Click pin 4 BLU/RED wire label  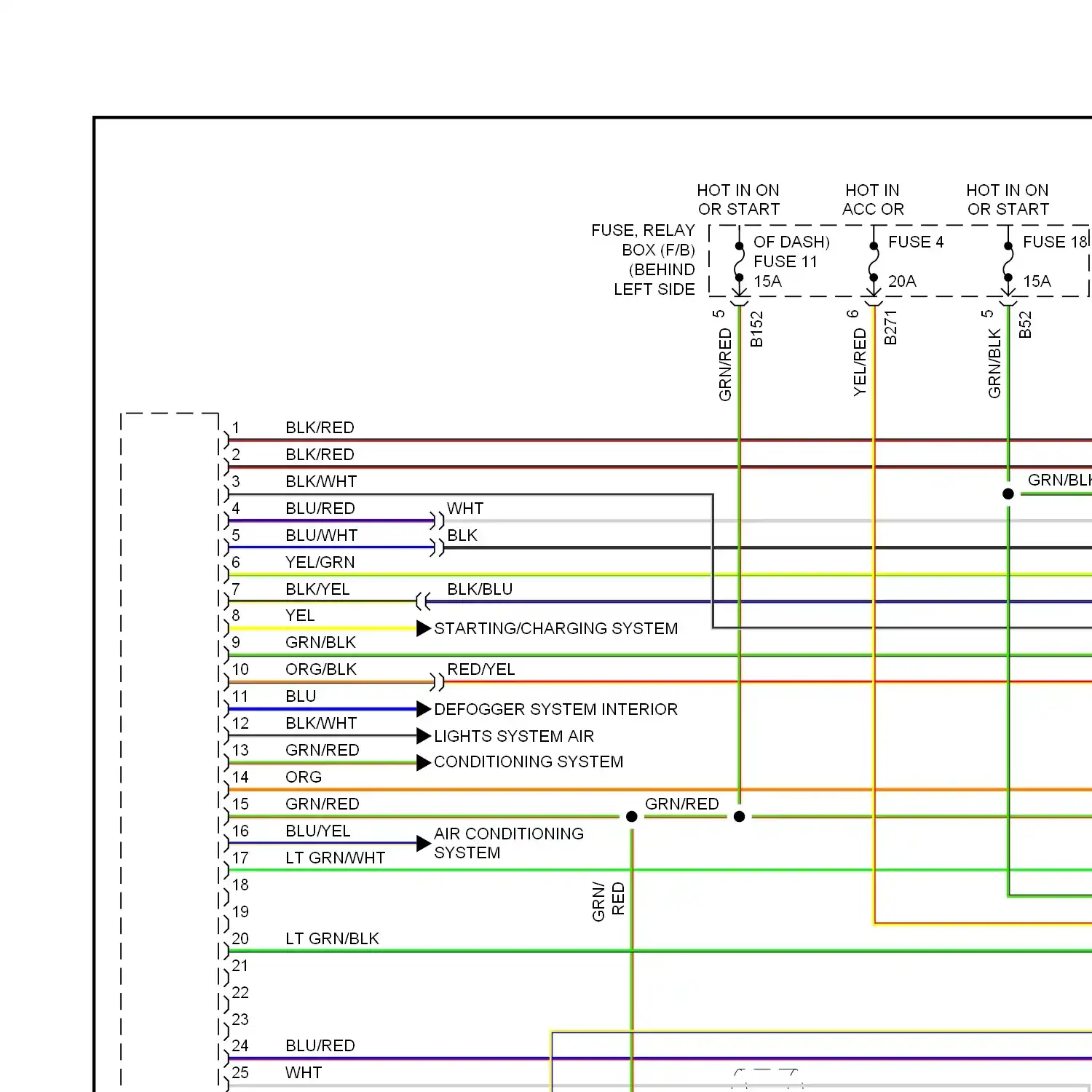click(320, 508)
